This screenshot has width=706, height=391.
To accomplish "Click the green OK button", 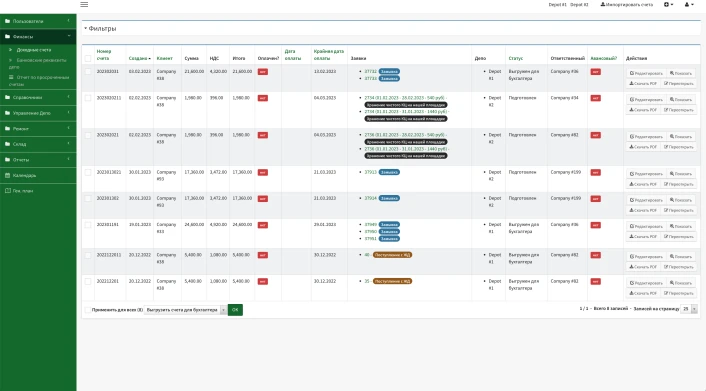I will (x=235, y=310).
